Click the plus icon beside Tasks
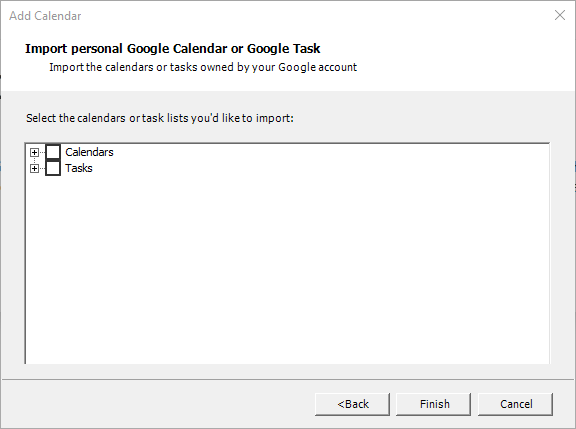576x429 pixels. 34,168
